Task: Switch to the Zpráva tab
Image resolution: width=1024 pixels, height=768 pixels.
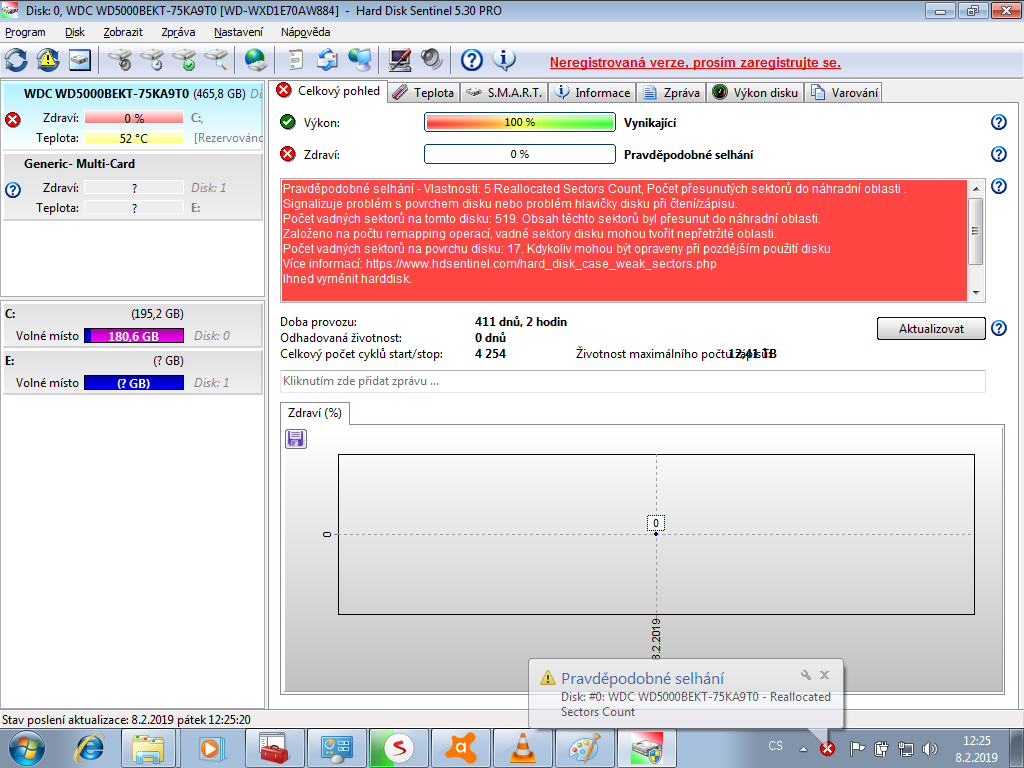Action: coord(671,93)
